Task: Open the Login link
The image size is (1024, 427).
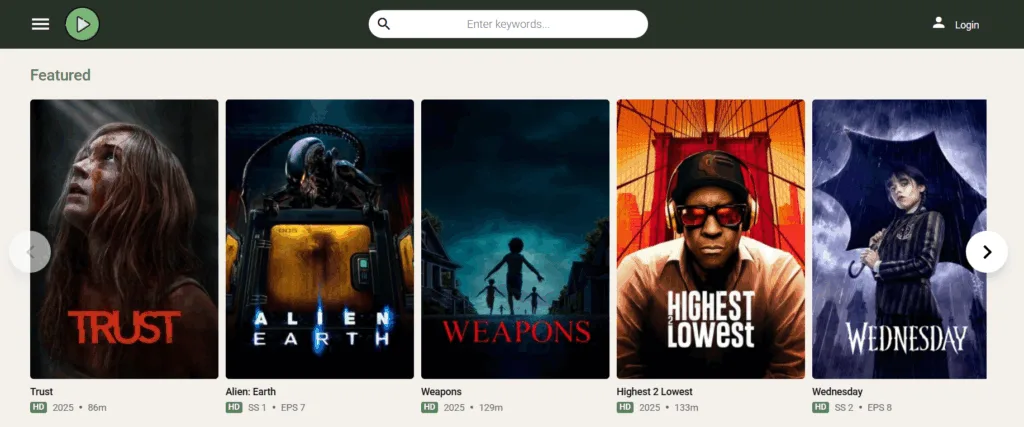Action: (967, 25)
